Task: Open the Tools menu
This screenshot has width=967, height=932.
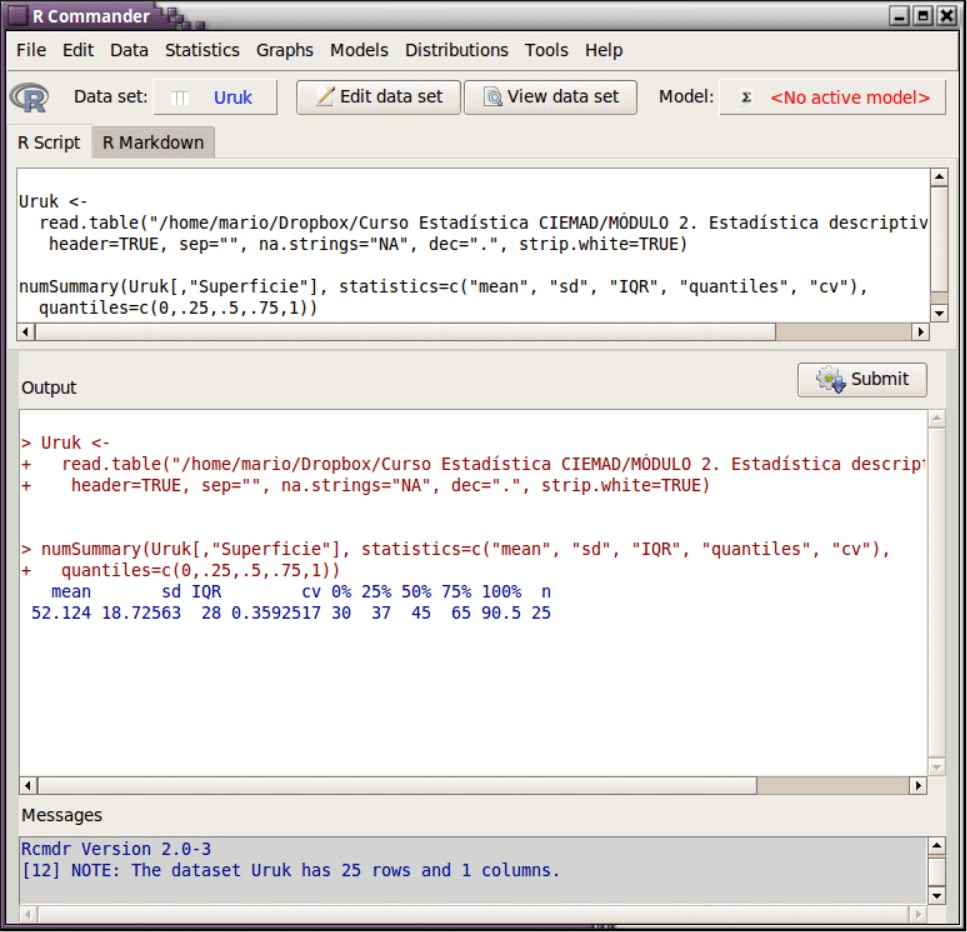Action: [x=546, y=50]
